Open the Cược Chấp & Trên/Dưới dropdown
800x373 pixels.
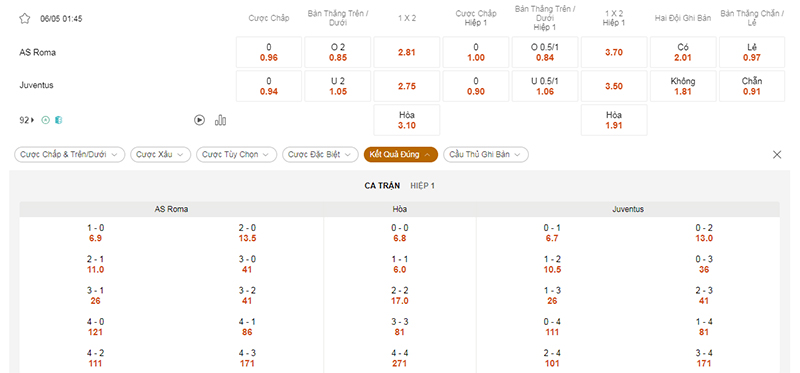pos(69,155)
